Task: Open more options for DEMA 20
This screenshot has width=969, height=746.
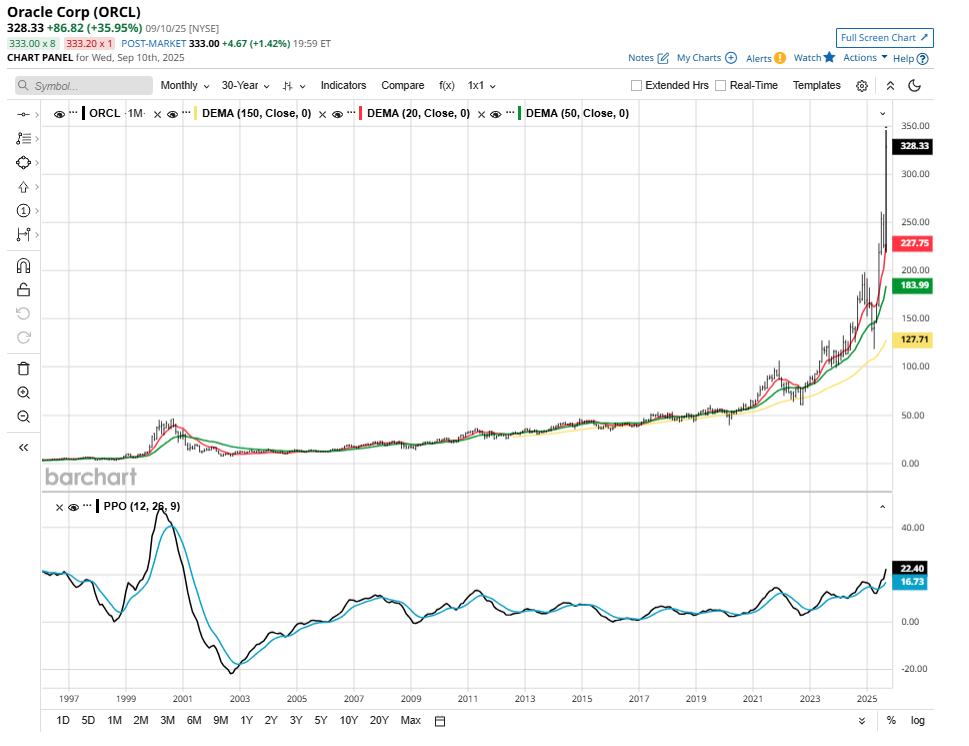Action: (x=351, y=112)
